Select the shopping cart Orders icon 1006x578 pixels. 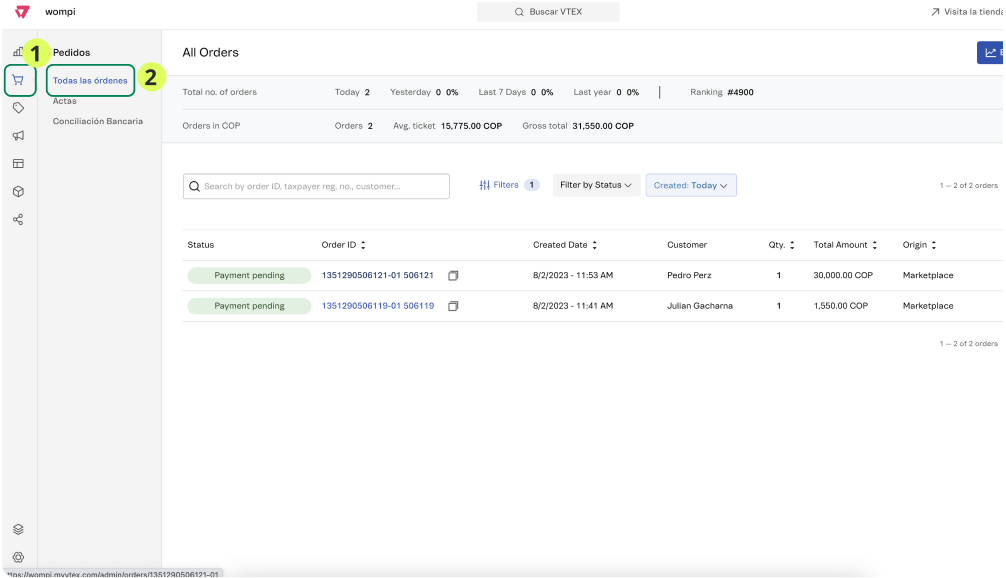[18, 81]
